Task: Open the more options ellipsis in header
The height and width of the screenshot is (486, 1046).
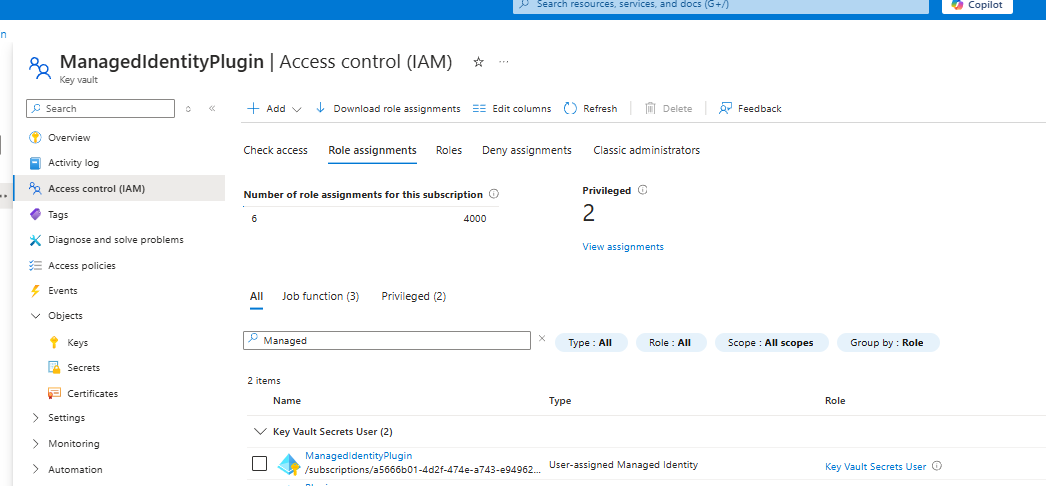Action: [504, 62]
